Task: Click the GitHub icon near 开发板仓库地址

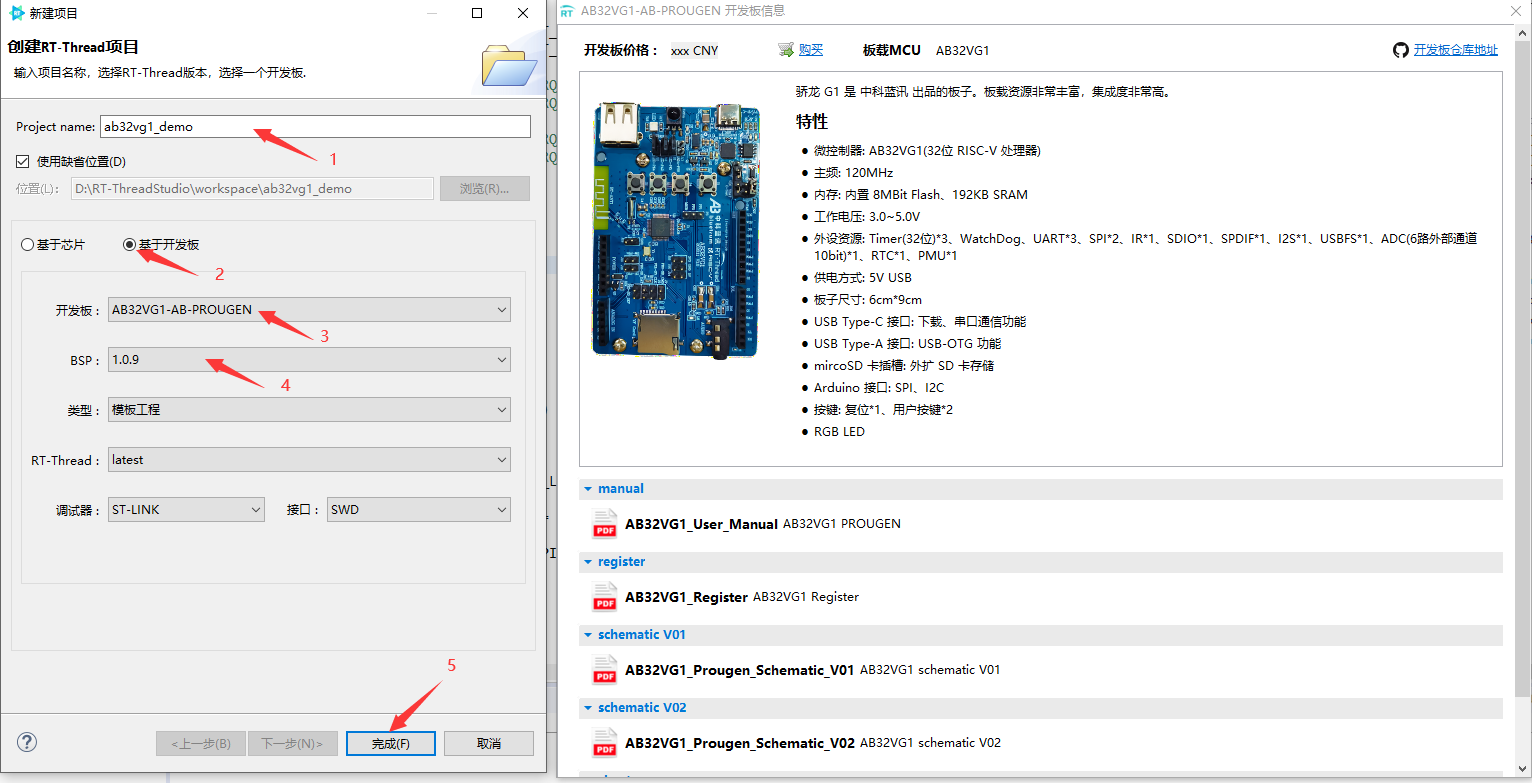Action: tap(1401, 50)
